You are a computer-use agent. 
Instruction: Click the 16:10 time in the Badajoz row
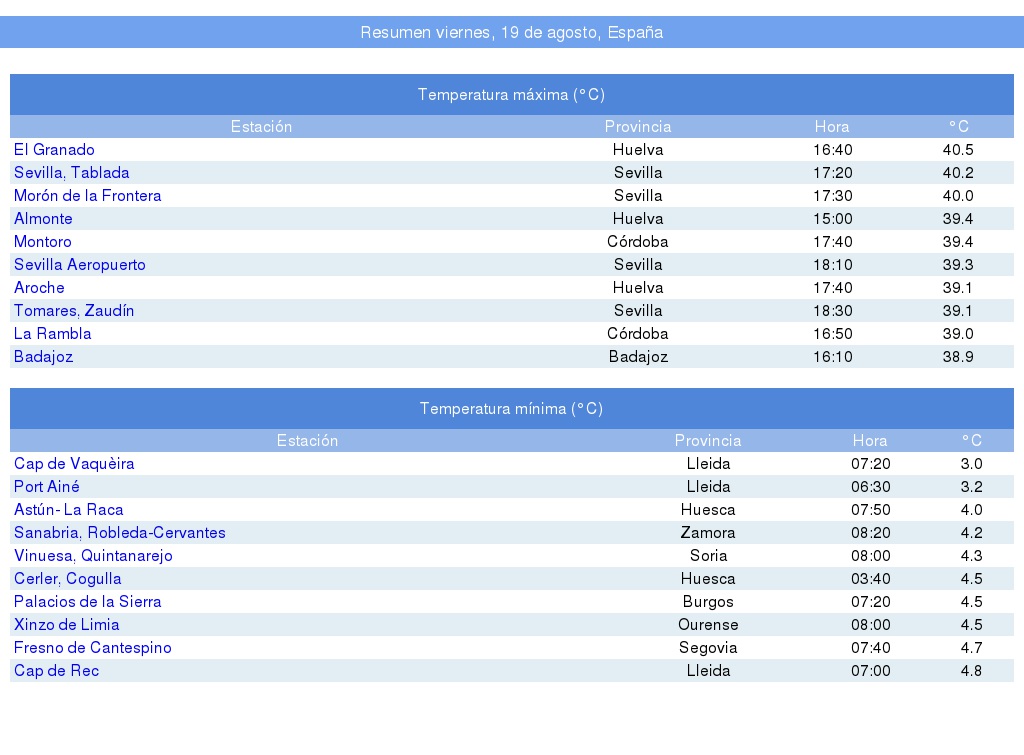[x=833, y=357]
